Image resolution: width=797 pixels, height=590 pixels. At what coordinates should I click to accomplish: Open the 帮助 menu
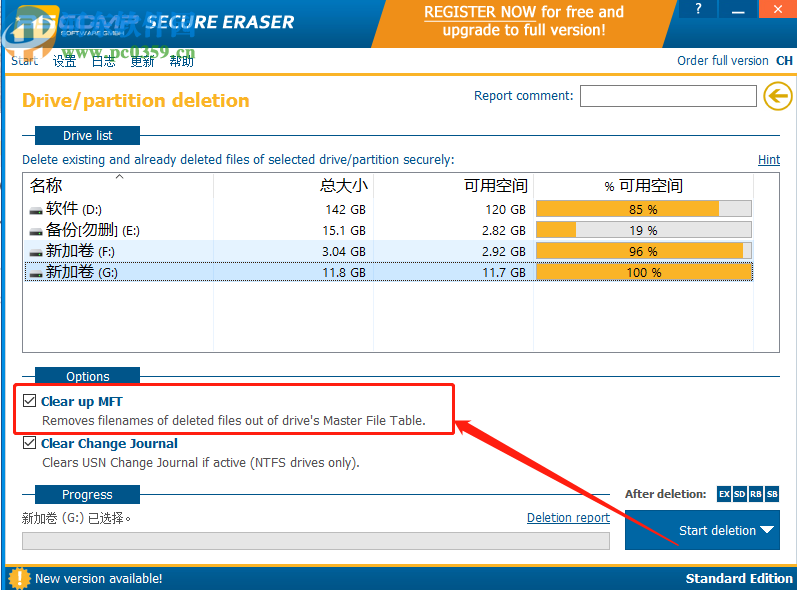[181, 61]
